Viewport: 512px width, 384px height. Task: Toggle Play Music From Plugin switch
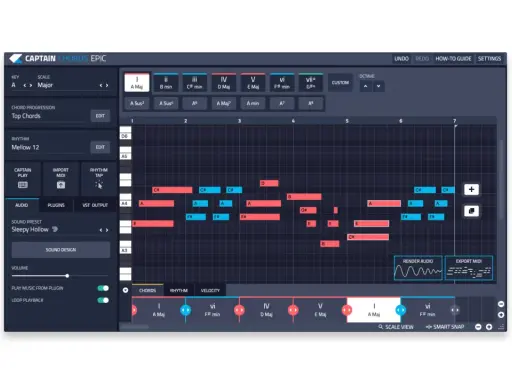pyautogui.click(x=103, y=288)
